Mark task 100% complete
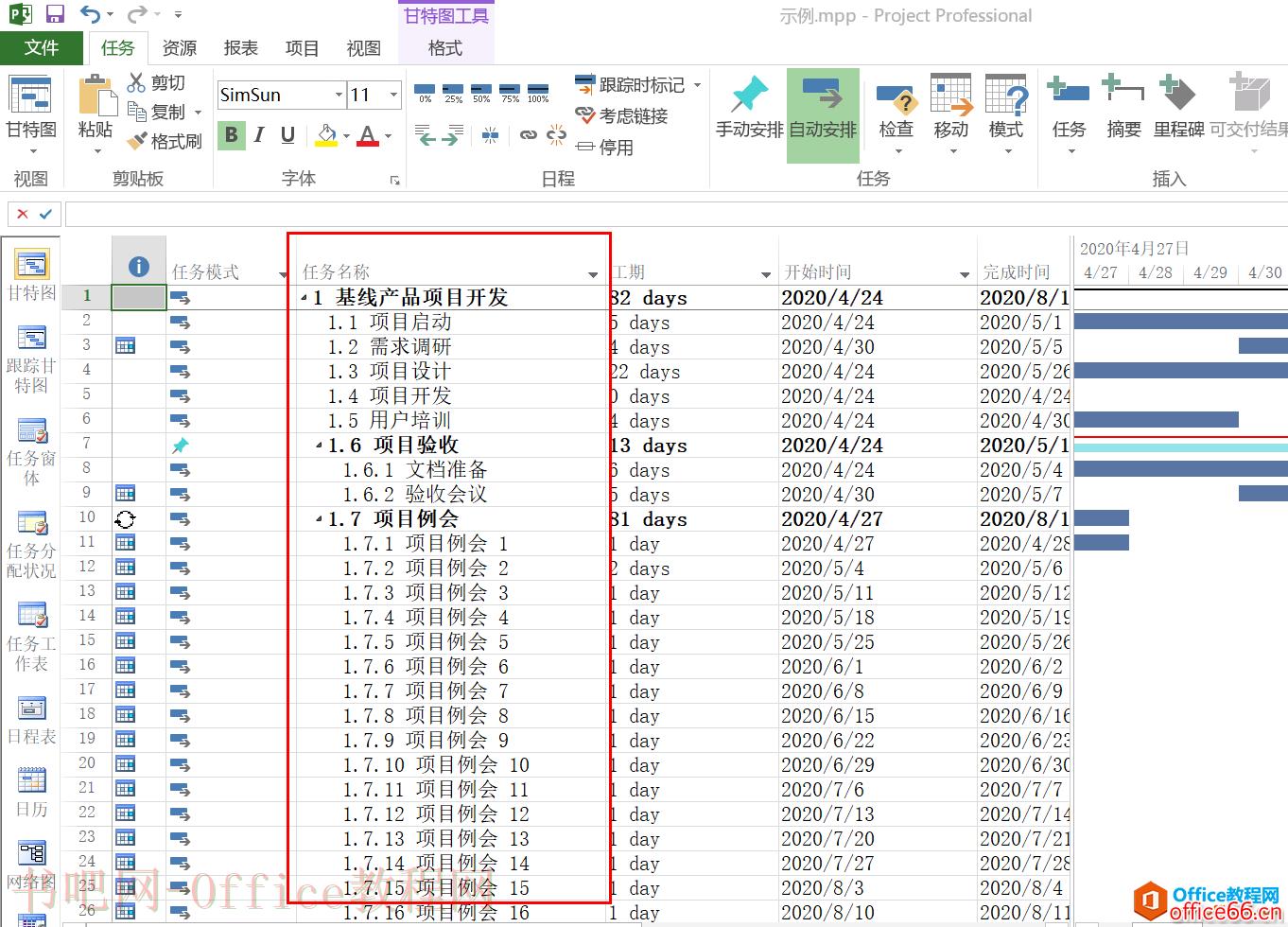Image resolution: width=1288 pixels, height=927 pixels. (538, 93)
